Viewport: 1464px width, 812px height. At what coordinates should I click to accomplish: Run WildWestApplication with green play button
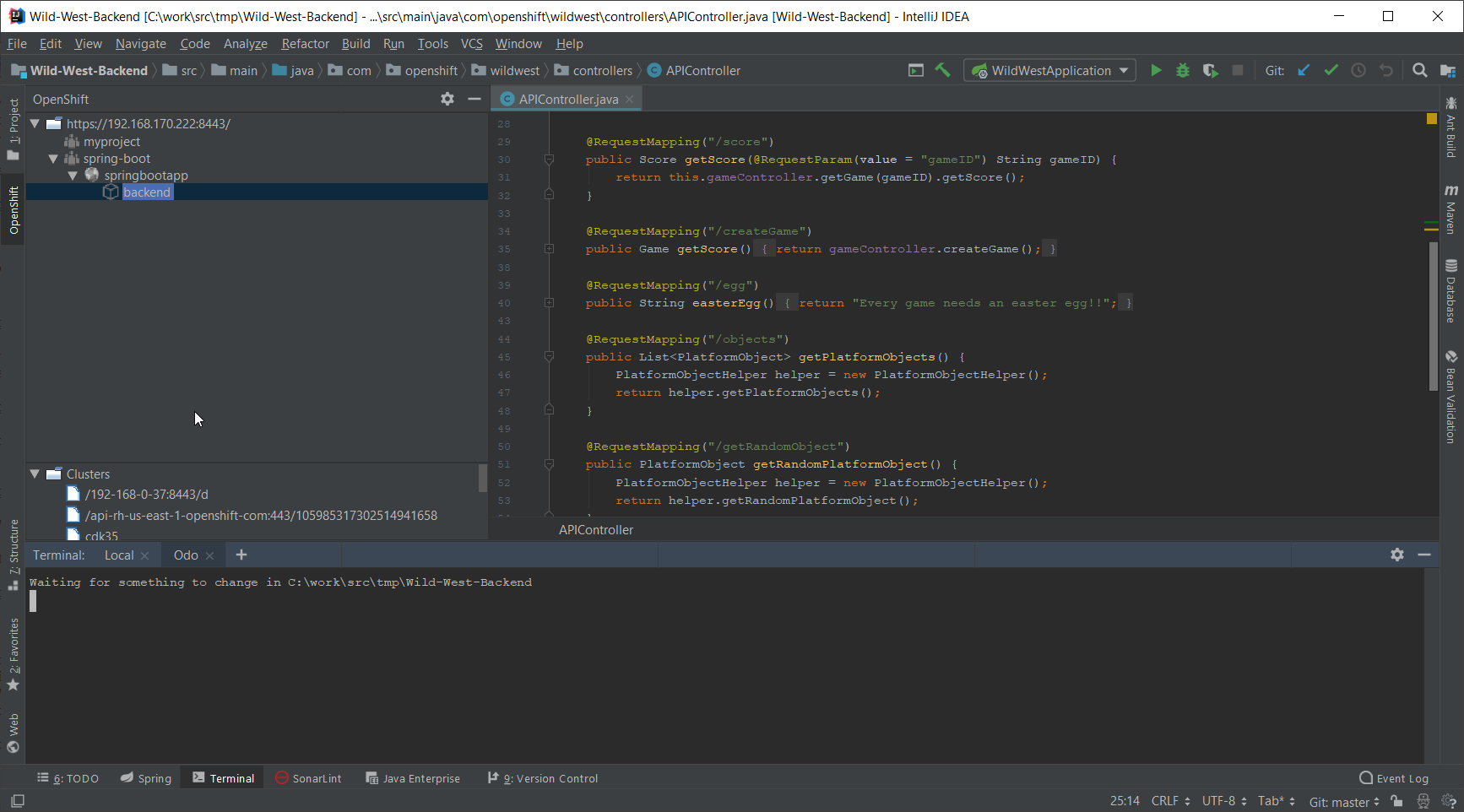1156,71
